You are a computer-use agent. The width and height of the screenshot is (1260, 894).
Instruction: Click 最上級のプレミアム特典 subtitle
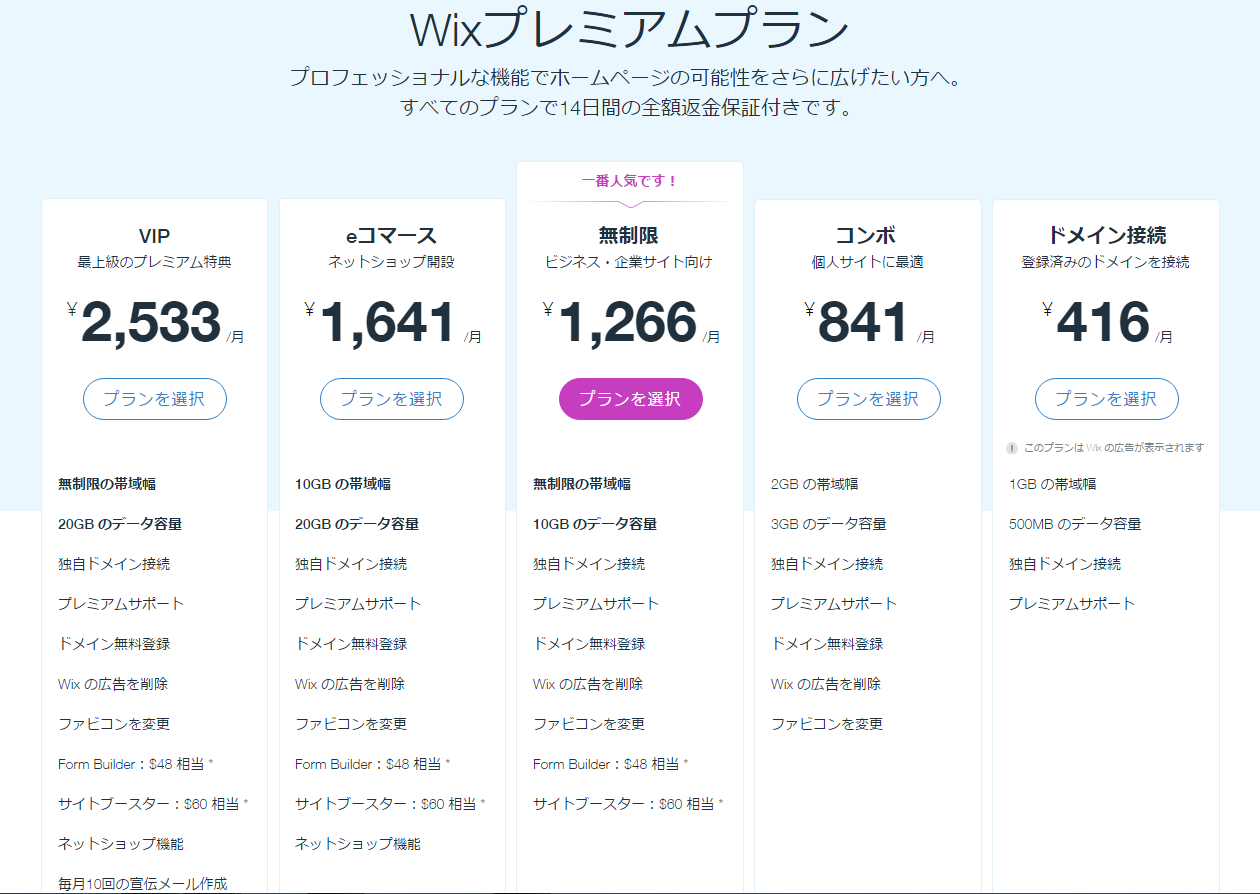pos(155,263)
